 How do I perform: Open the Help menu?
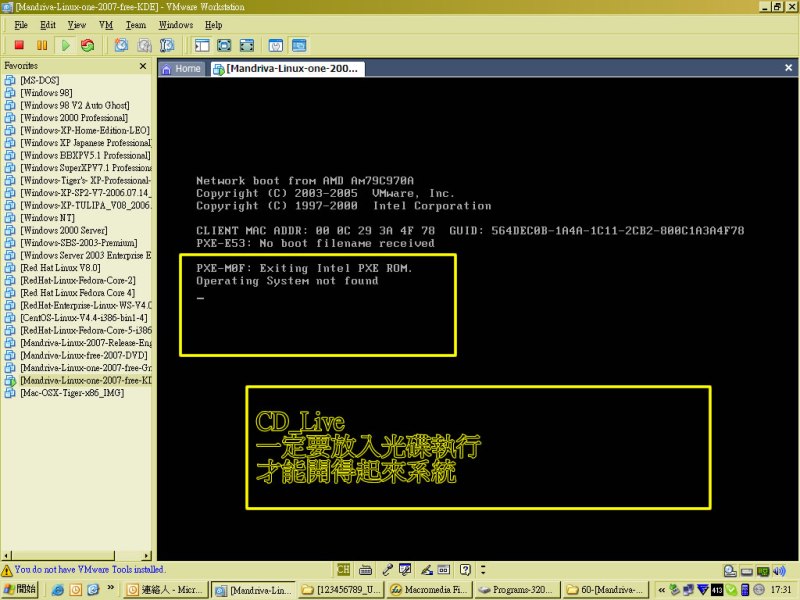213,24
